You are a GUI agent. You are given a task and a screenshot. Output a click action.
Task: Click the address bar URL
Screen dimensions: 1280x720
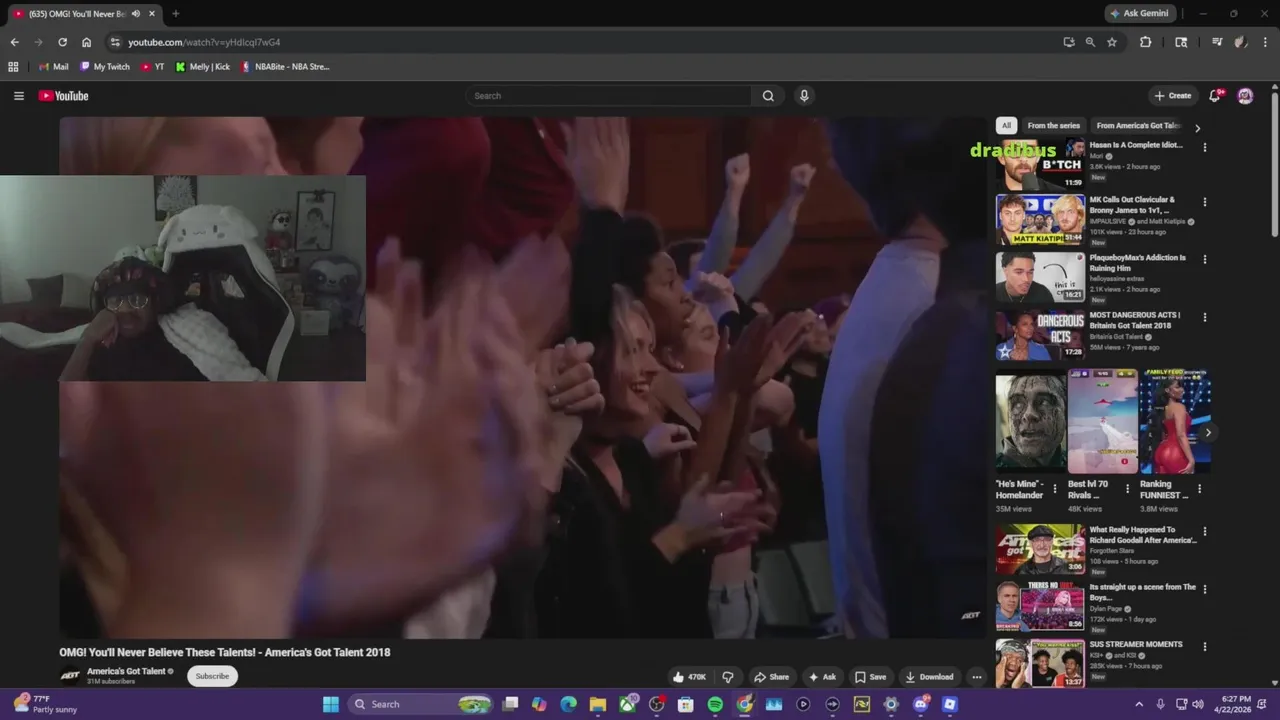tap(204, 42)
